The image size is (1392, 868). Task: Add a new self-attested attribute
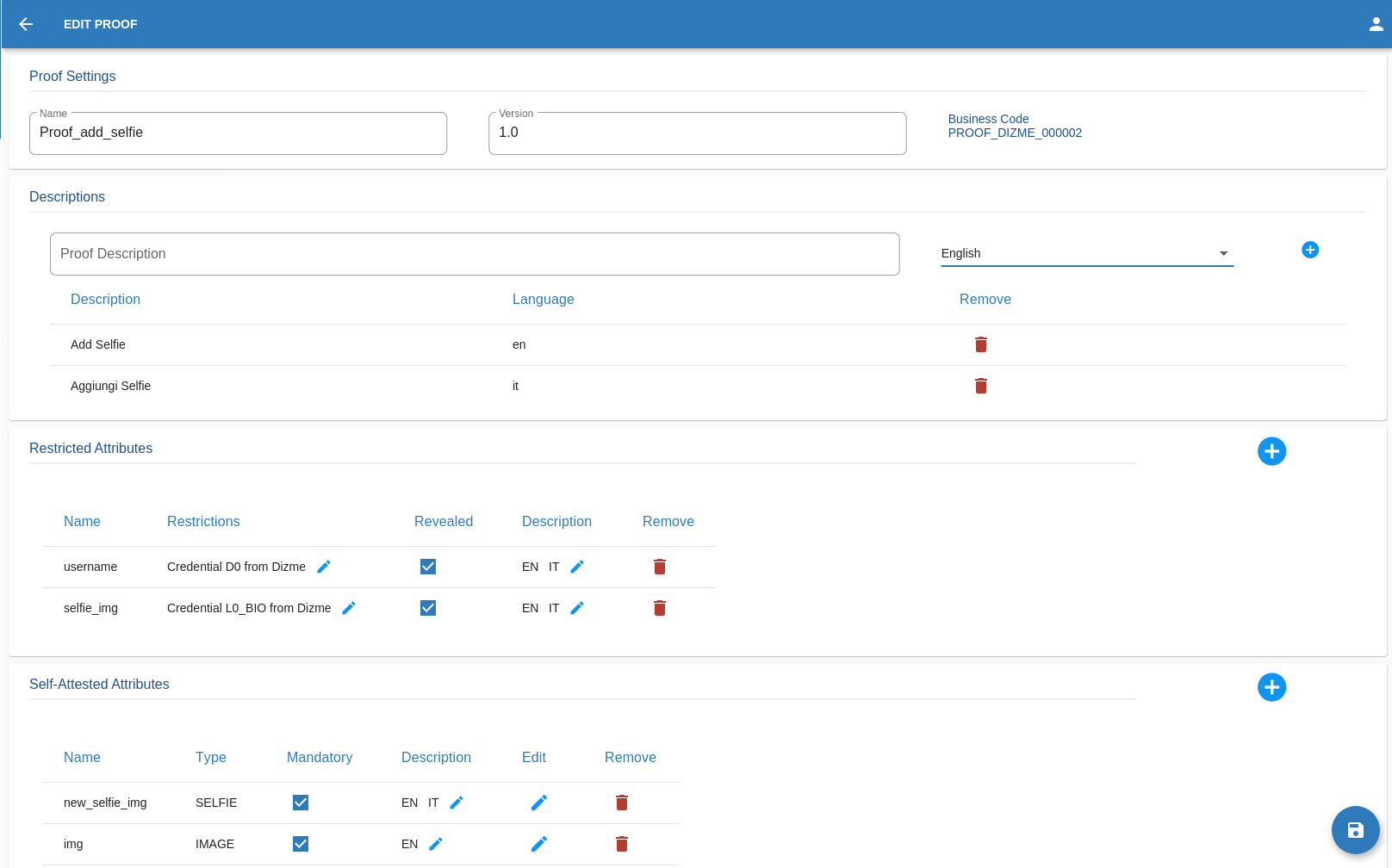[x=1272, y=687]
